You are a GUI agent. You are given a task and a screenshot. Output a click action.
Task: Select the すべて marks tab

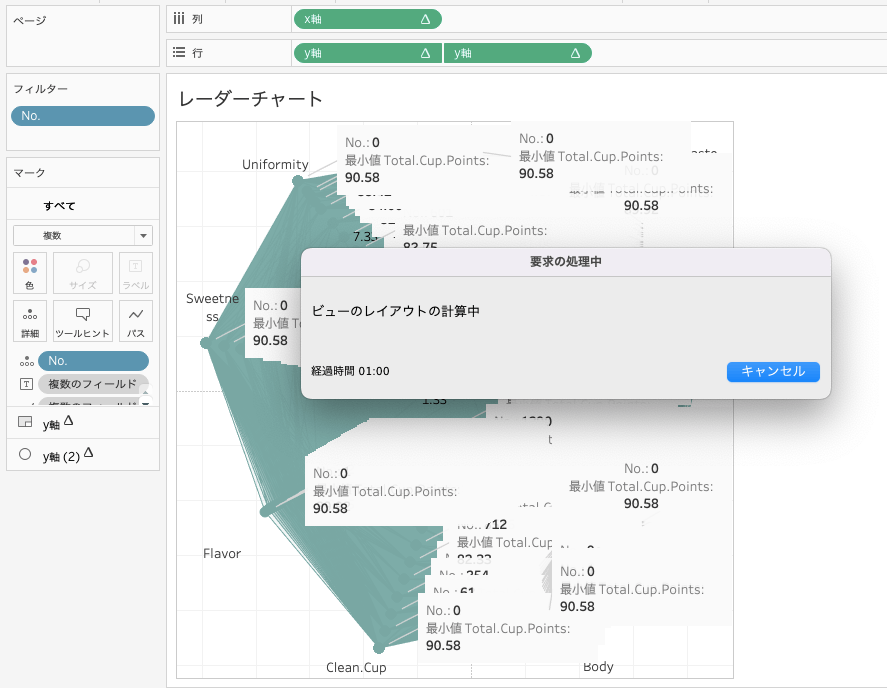tap(59, 206)
